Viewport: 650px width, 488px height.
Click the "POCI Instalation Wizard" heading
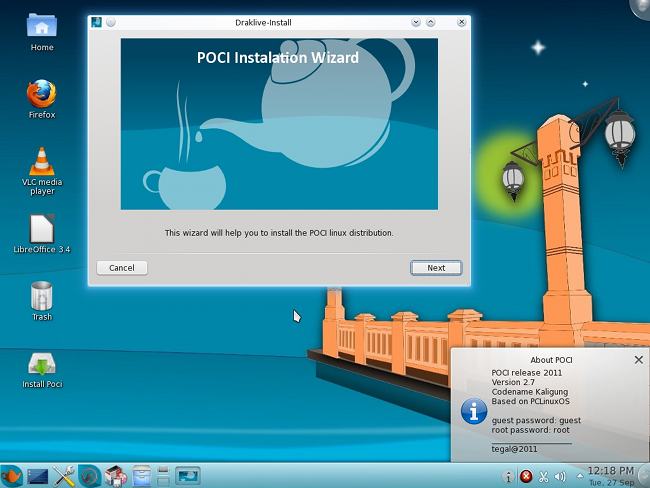coord(278,58)
